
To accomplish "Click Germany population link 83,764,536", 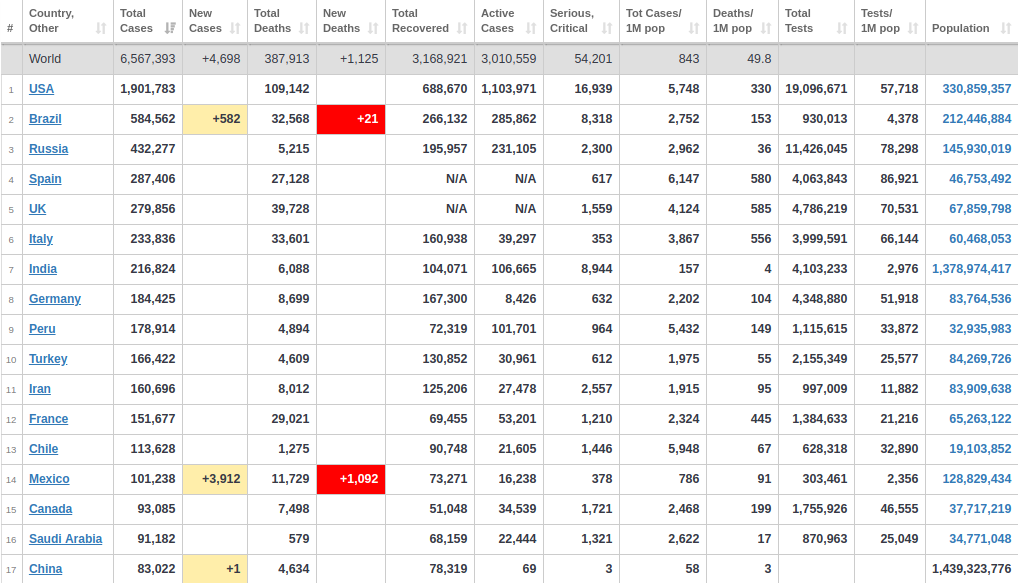I will coord(980,299).
